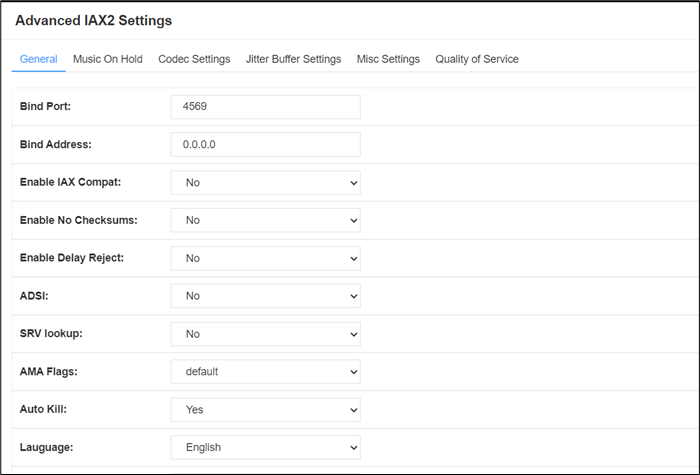Click the ADSI label

tap(34, 296)
